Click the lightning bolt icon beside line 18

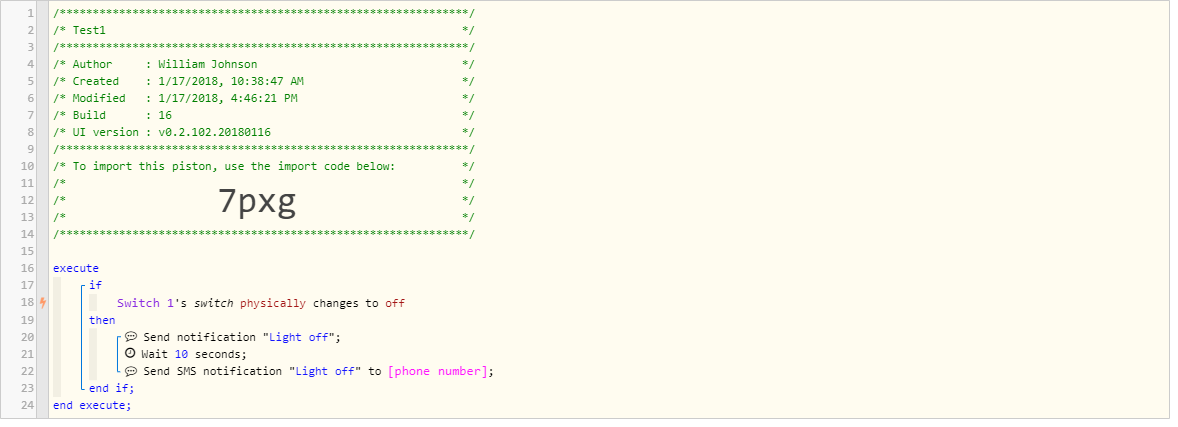coord(44,302)
